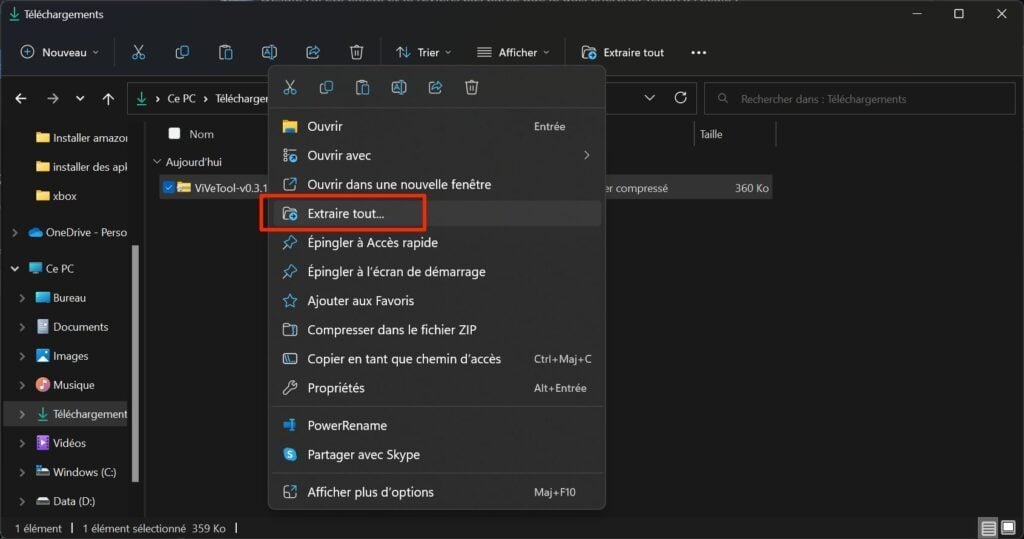Collapse the Ce PC tree node
The height and width of the screenshot is (539, 1024).
pos(15,269)
